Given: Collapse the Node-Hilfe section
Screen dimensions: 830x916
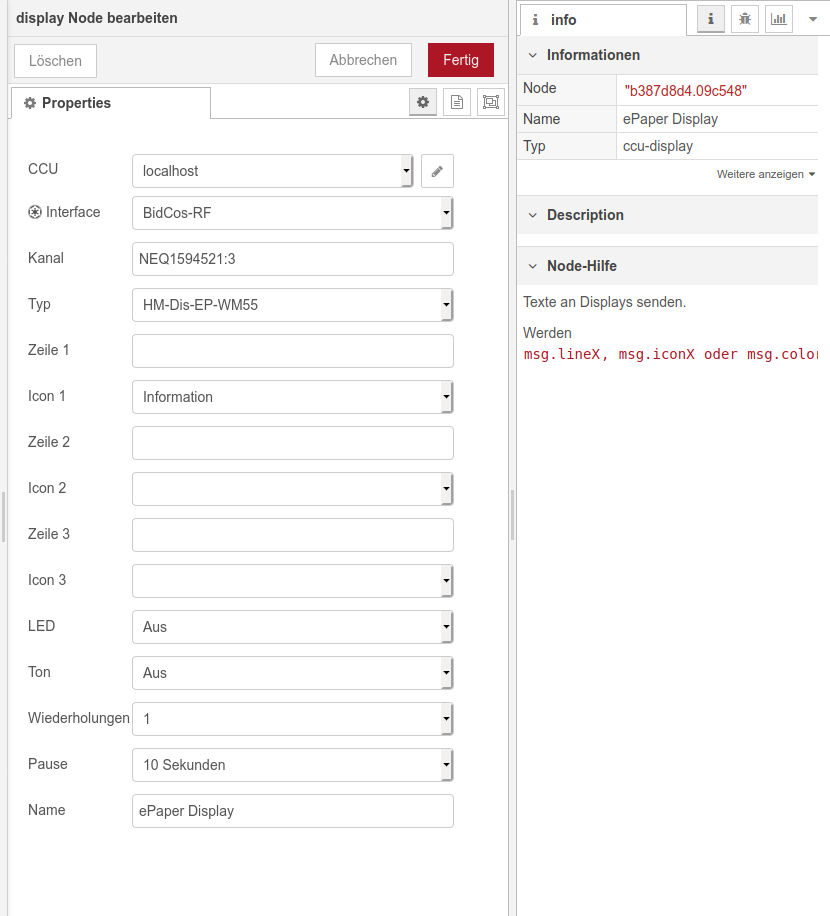Looking at the screenshot, I should pyautogui.click(x=533, y=266).
